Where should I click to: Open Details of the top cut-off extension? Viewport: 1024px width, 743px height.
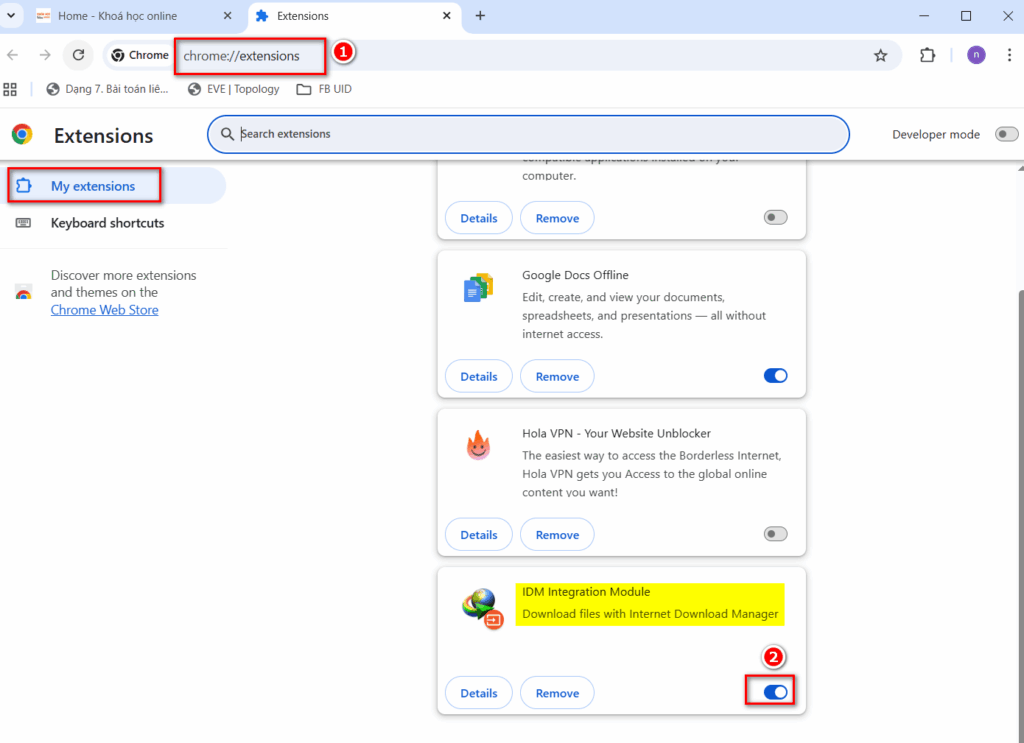[x=479, y=218]
